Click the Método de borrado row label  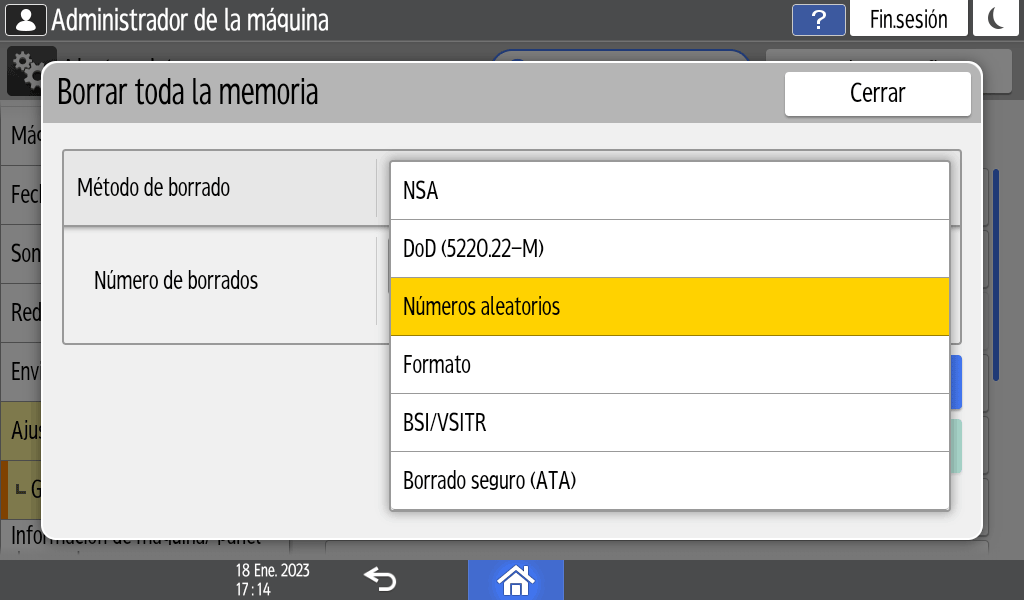(154, 187)
